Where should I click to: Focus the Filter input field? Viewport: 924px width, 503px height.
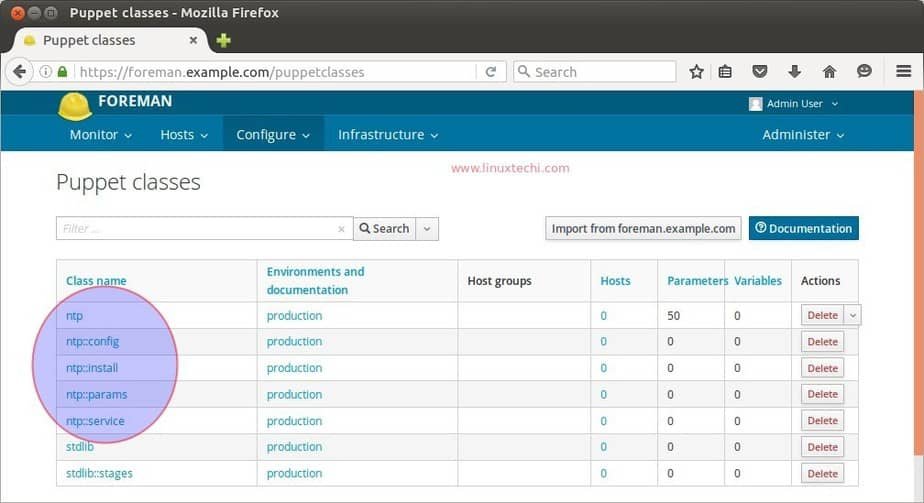click(197, 229)
